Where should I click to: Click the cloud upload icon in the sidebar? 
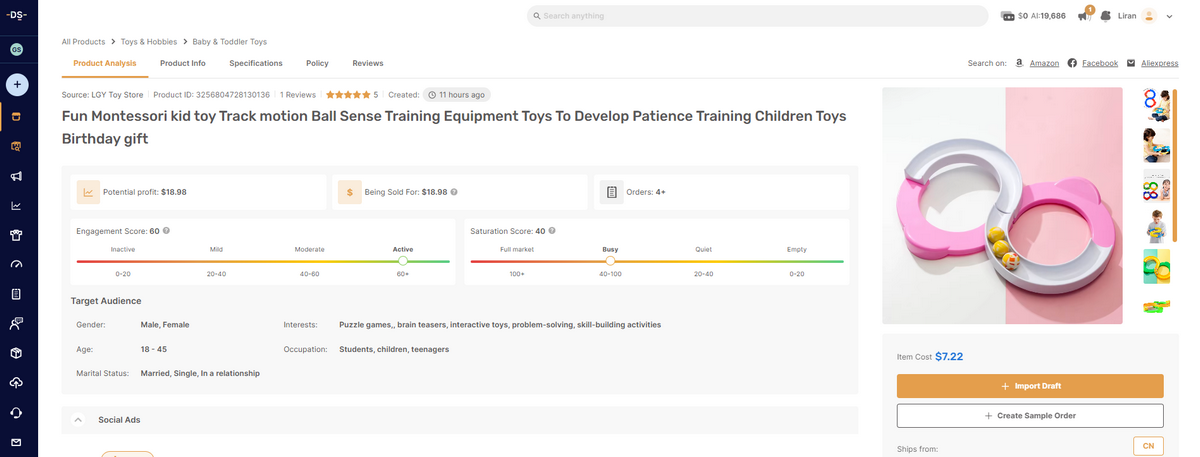tap(17, 383)
